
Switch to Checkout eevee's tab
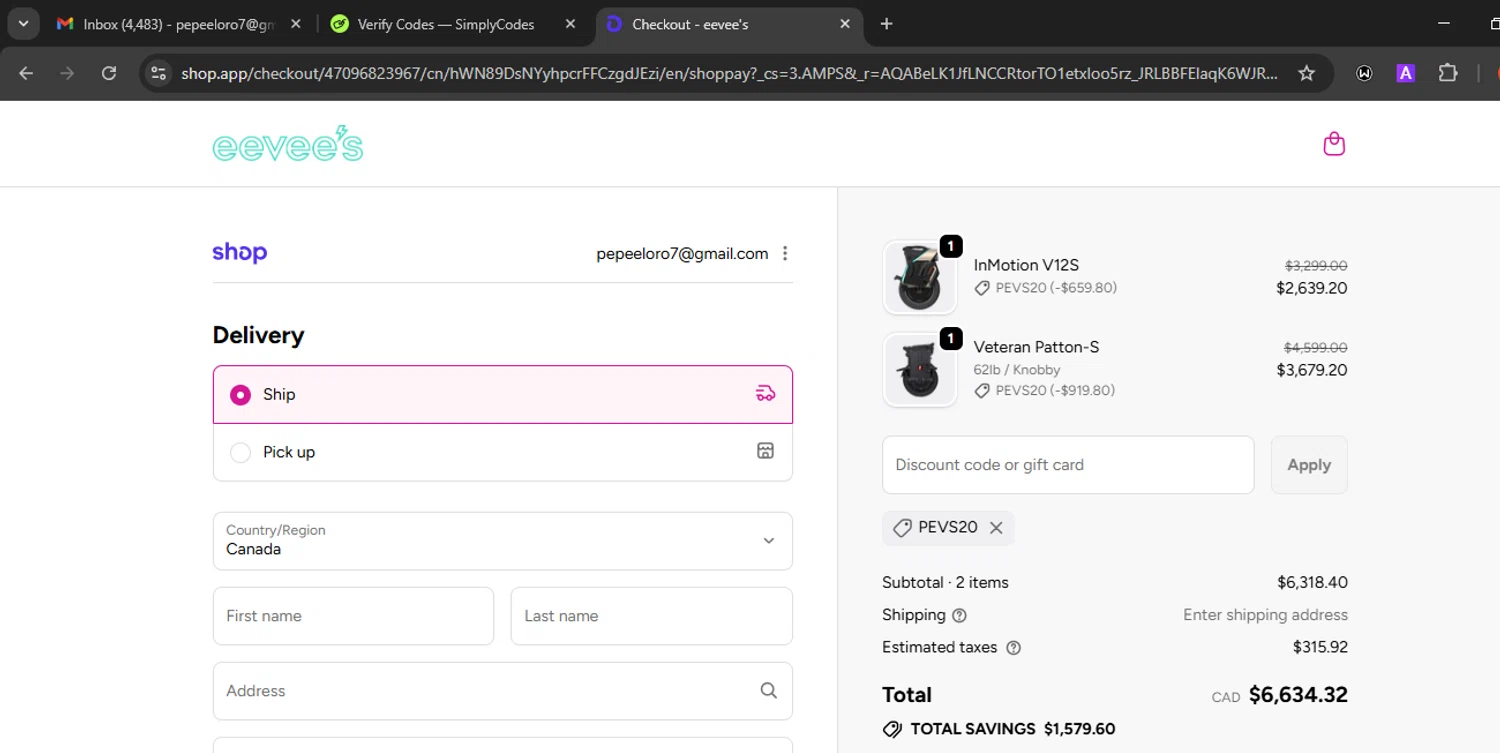(730, 24)
